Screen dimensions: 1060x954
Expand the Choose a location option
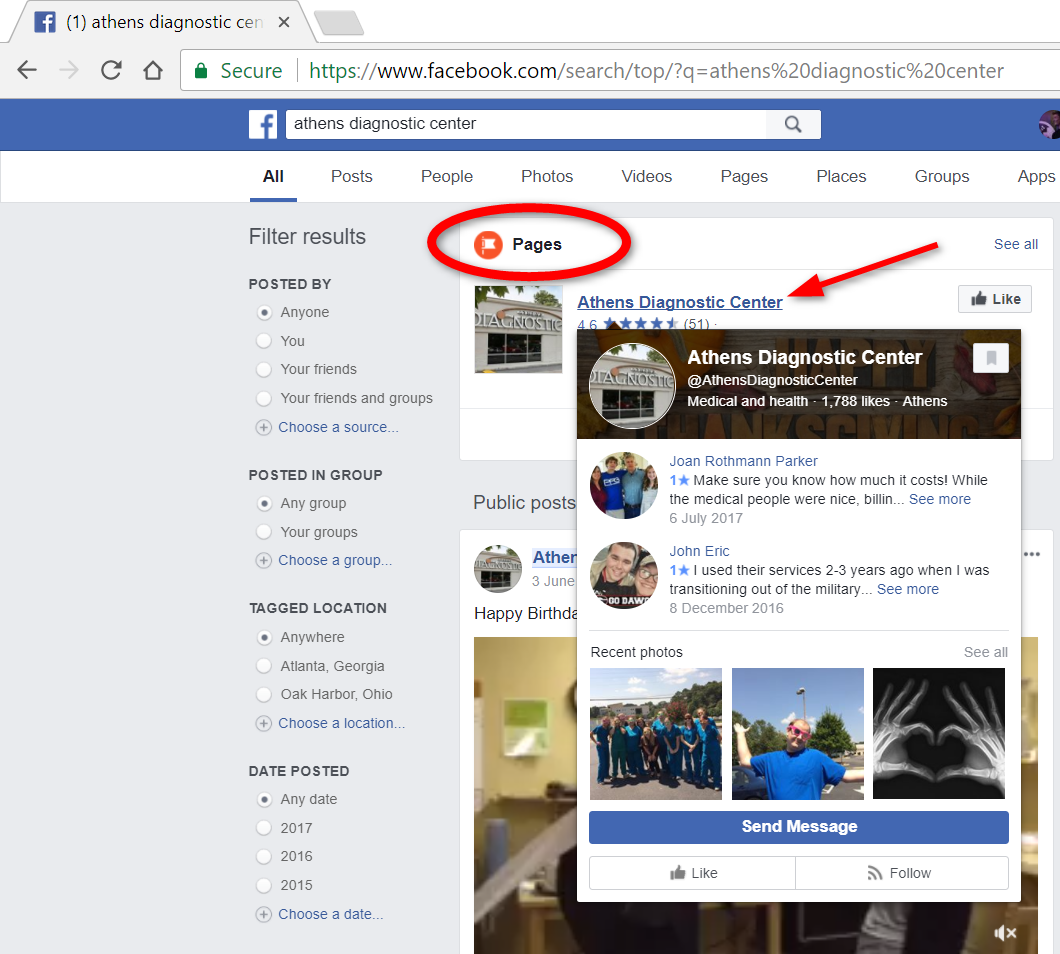pos(341,723)
